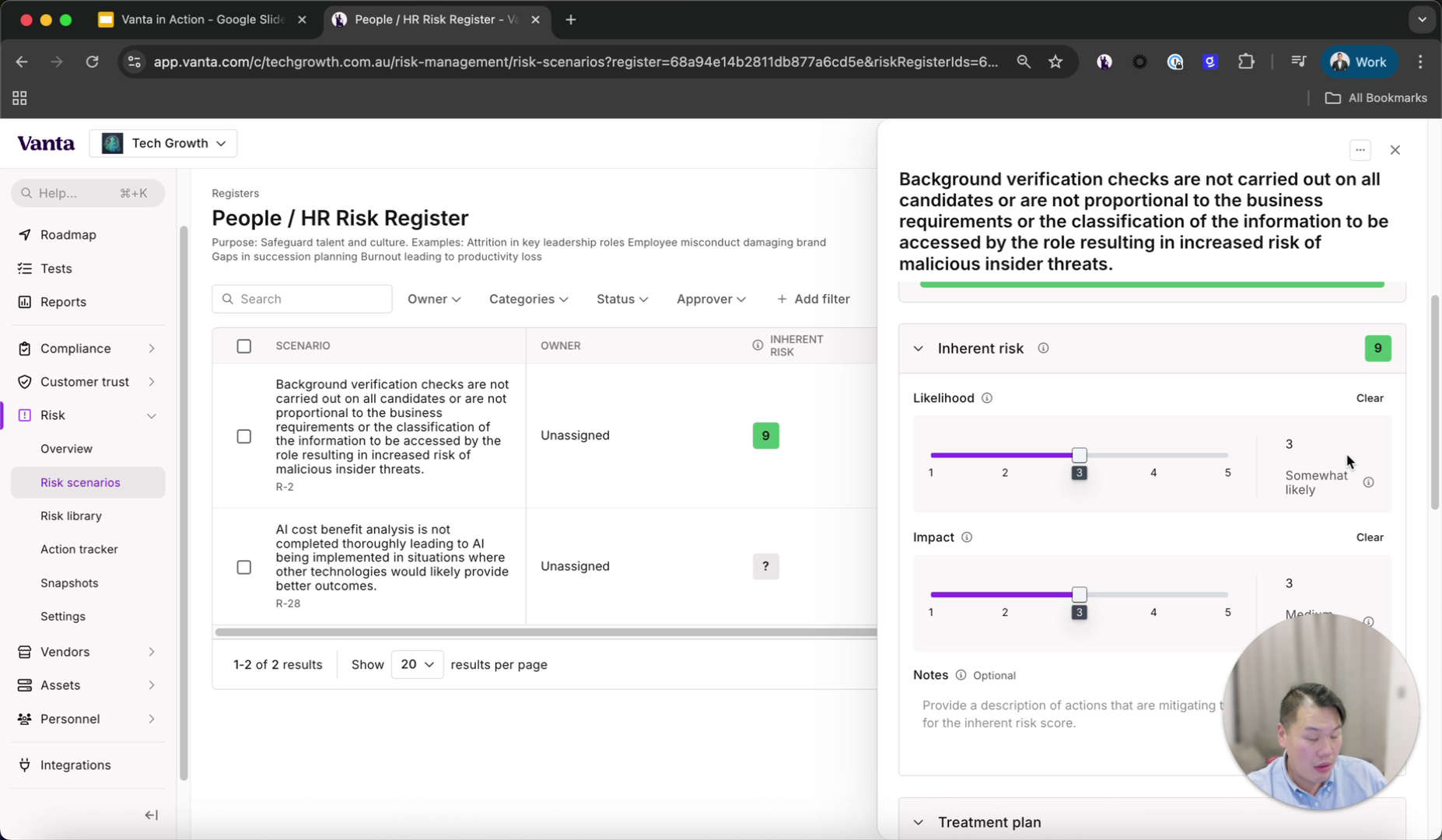Clear the Likelihood value
This screenshot has width=1442, height=840.
tap(1369, 398)
